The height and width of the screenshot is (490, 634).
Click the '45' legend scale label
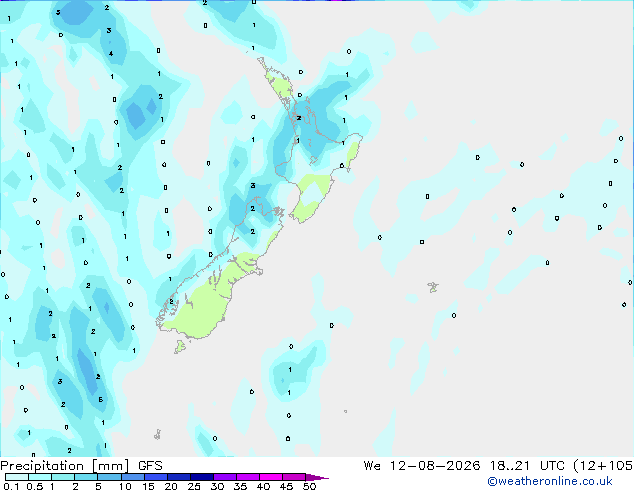click(286, 486)
